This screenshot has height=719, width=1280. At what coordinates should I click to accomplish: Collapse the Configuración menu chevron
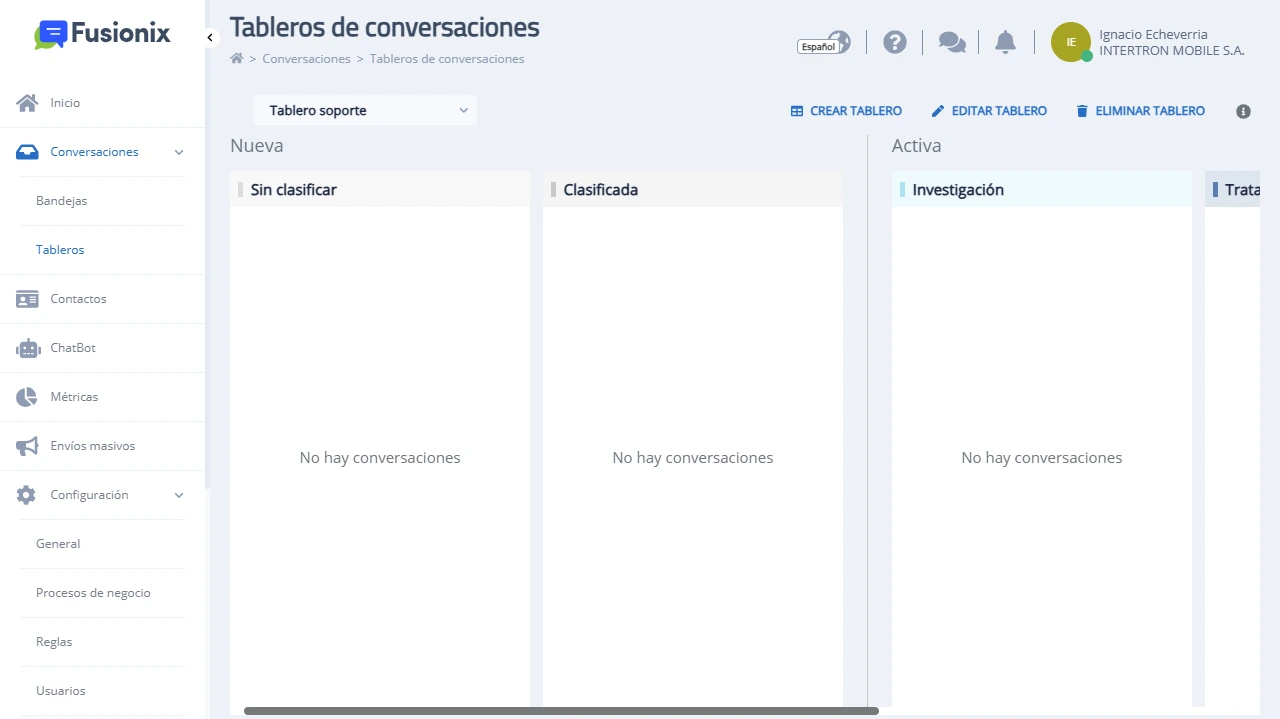[x=179, y=495]
